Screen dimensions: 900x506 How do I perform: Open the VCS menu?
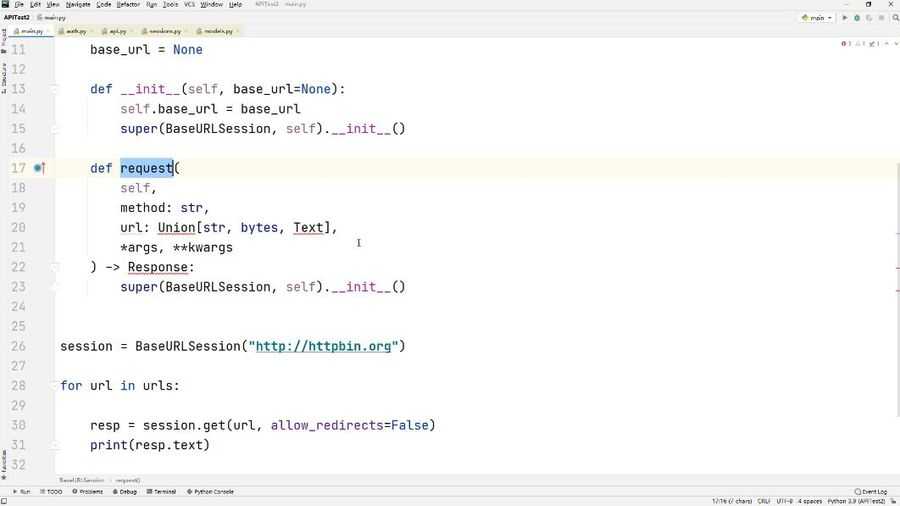pos(189,4)
